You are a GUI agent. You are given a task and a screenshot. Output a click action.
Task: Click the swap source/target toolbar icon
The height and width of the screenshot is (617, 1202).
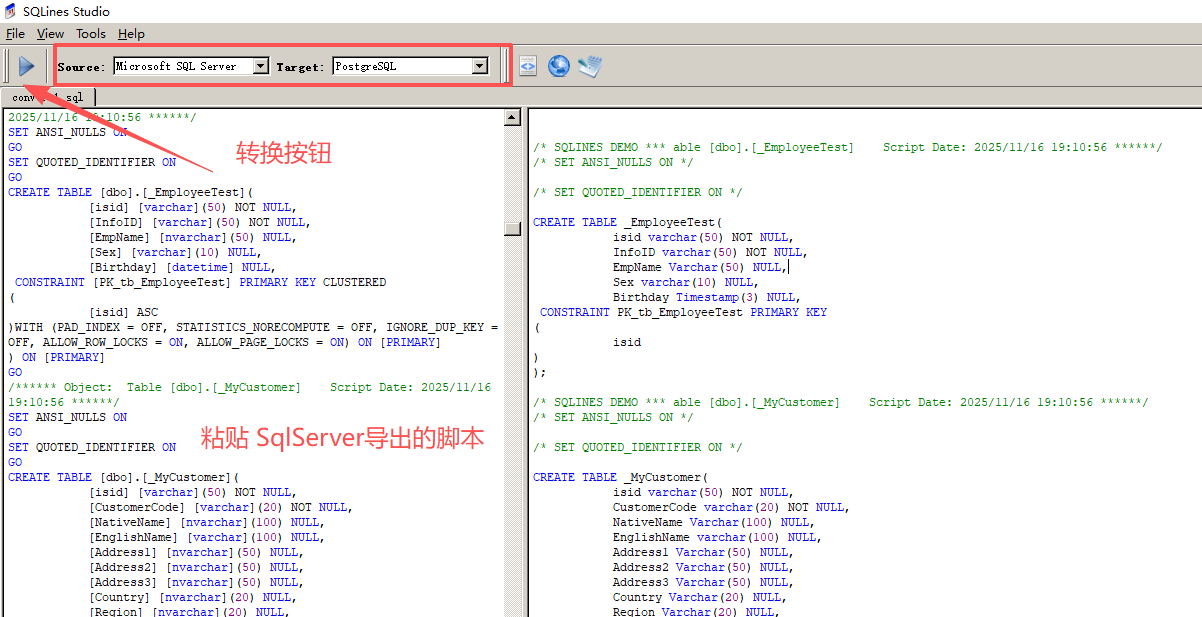click(528, 65)
